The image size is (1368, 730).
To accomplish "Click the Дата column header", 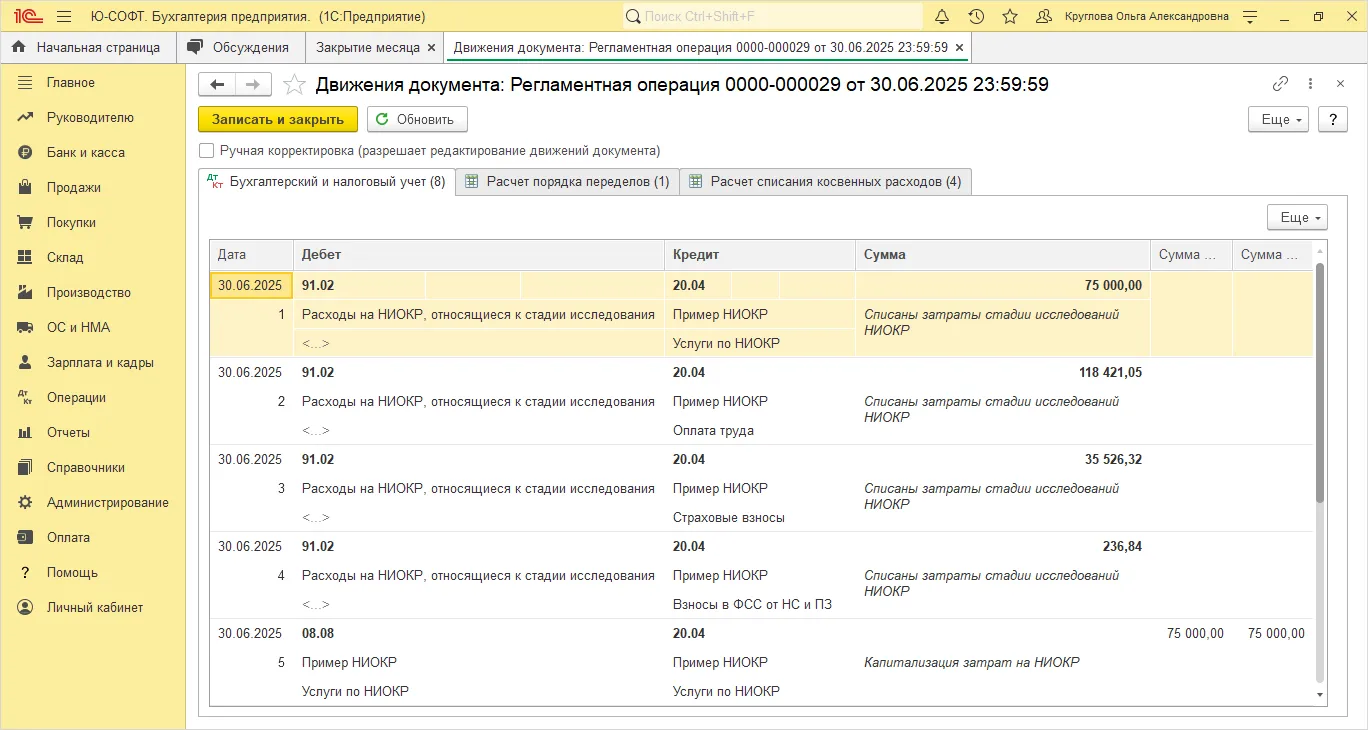I will 251,255.
